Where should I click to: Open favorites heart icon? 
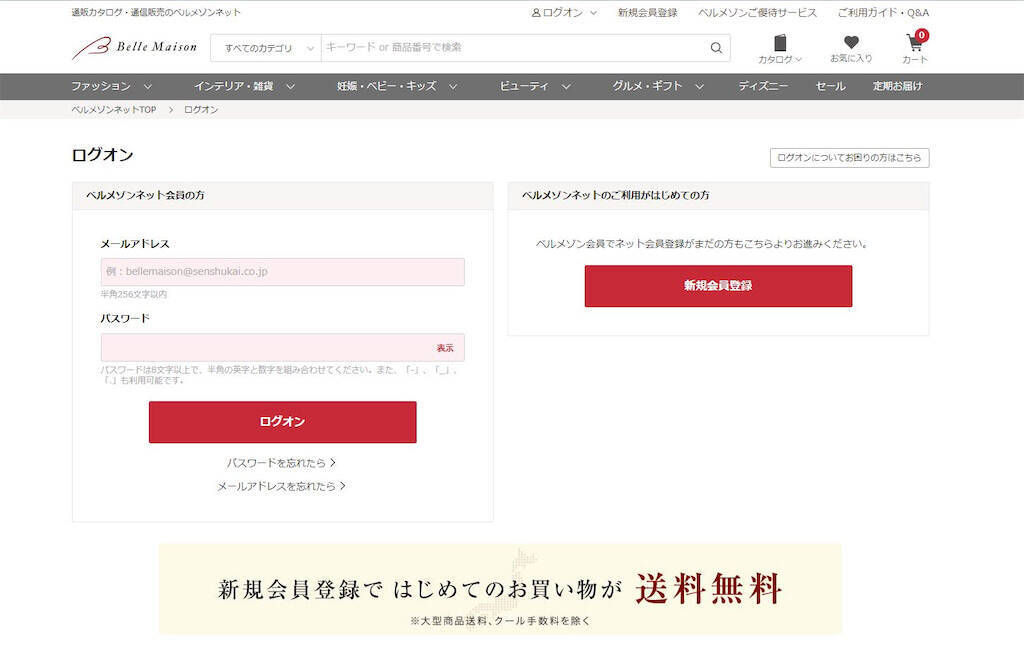(851, 44)
